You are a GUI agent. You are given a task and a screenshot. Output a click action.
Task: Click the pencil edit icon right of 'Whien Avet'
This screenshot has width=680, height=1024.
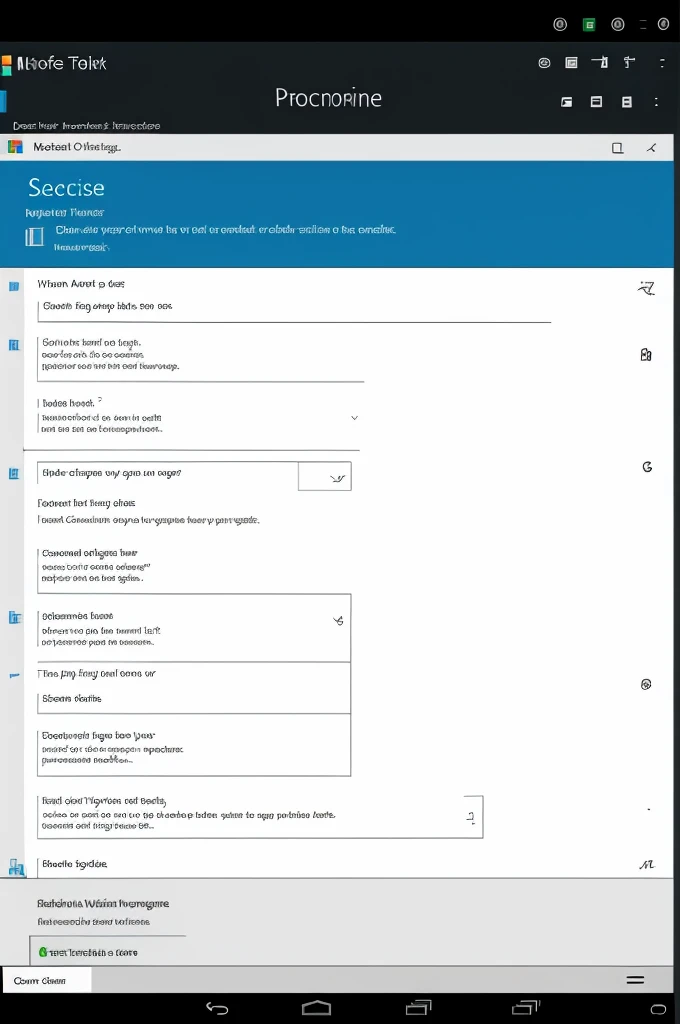646,288
